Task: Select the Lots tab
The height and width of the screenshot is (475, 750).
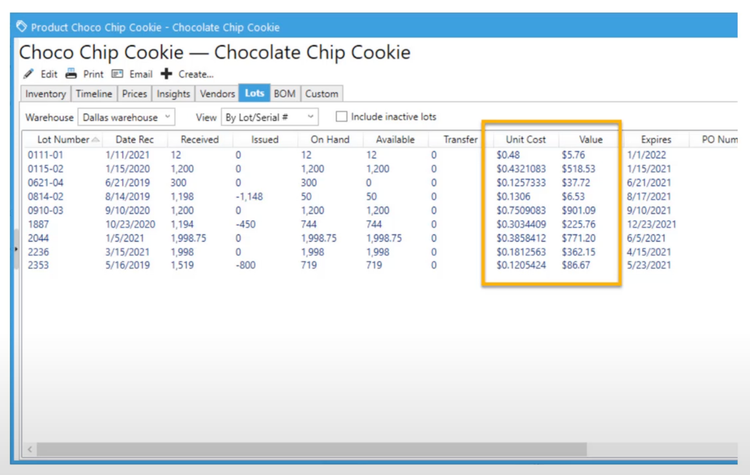Action: point(254,93)
